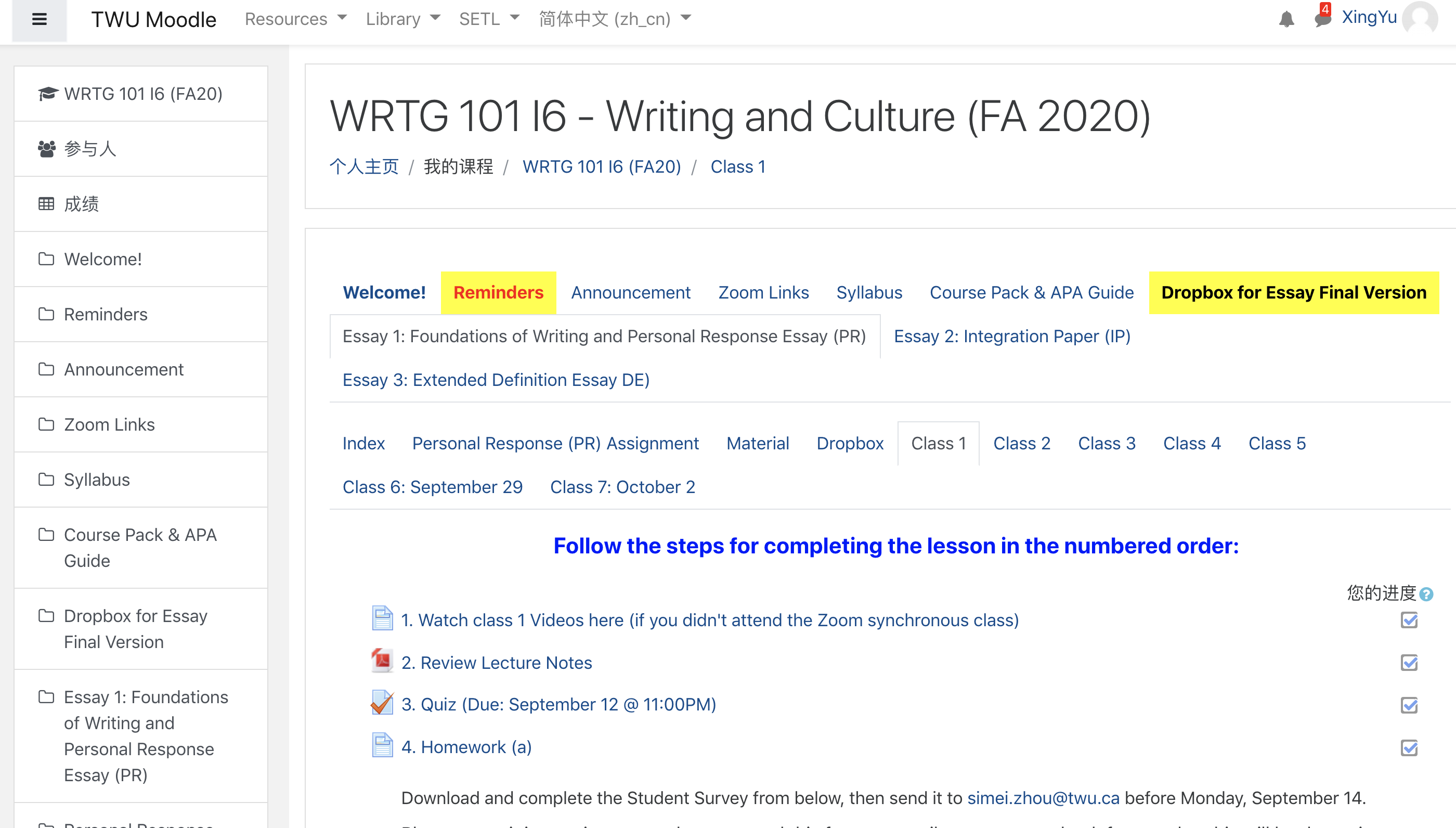This screenshot has width=1456, height=828.
Task: Click the user avatar picture
Action: (x=1420, y=19)
